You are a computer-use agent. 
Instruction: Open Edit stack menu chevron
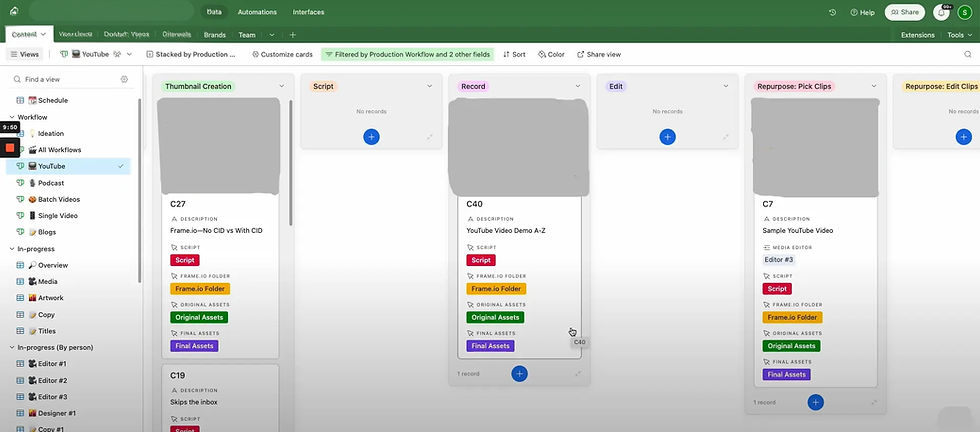tap(726, 86)
